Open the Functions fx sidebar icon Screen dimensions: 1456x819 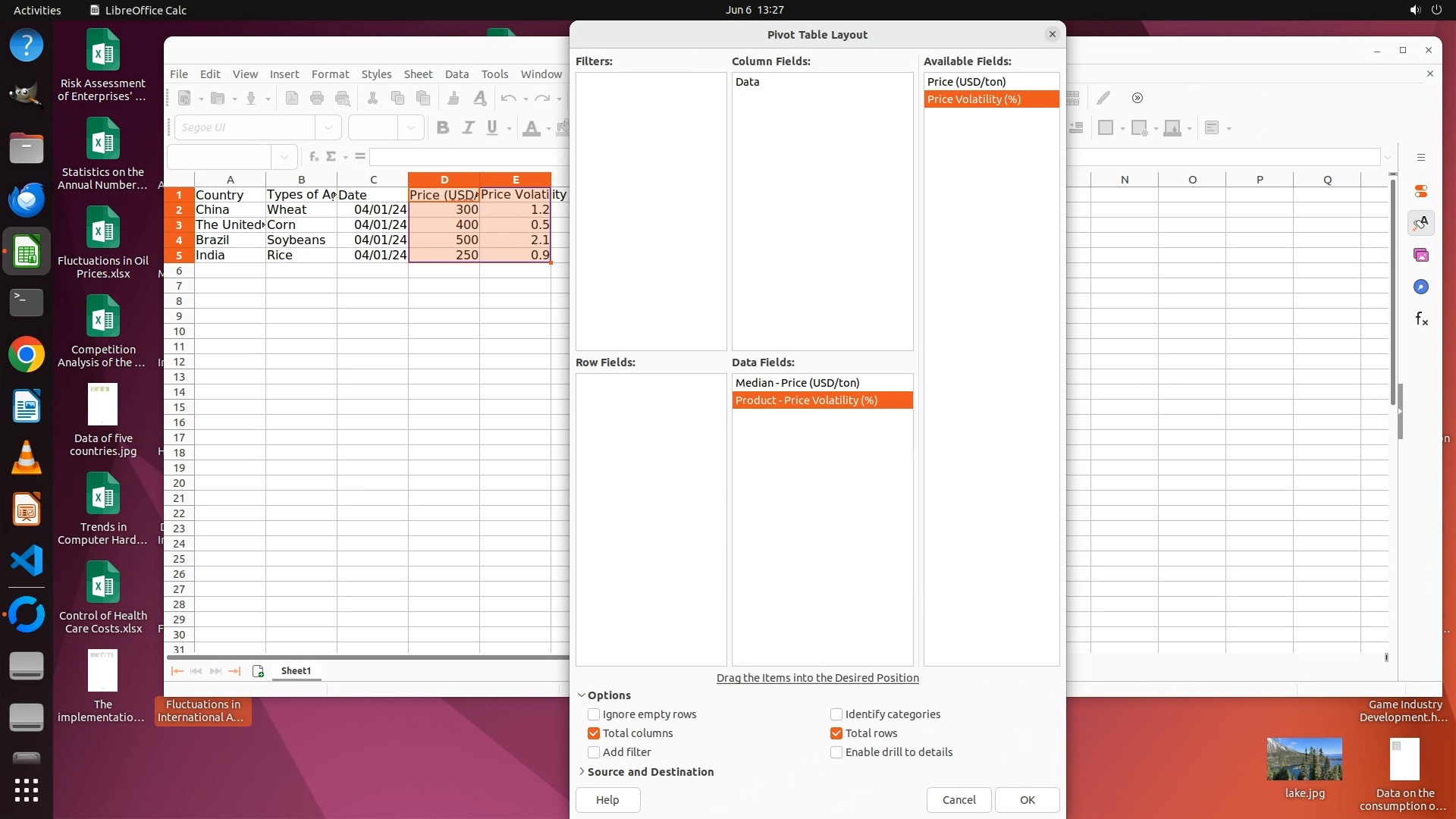(1421, 319)
